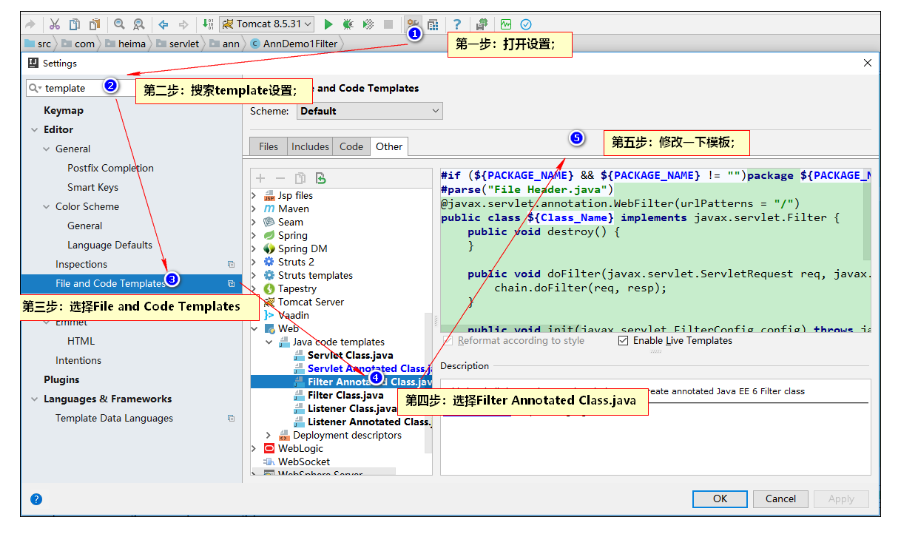
Task: Click the Paste clipboard icon in toolbar
Action: click(94, 24)
